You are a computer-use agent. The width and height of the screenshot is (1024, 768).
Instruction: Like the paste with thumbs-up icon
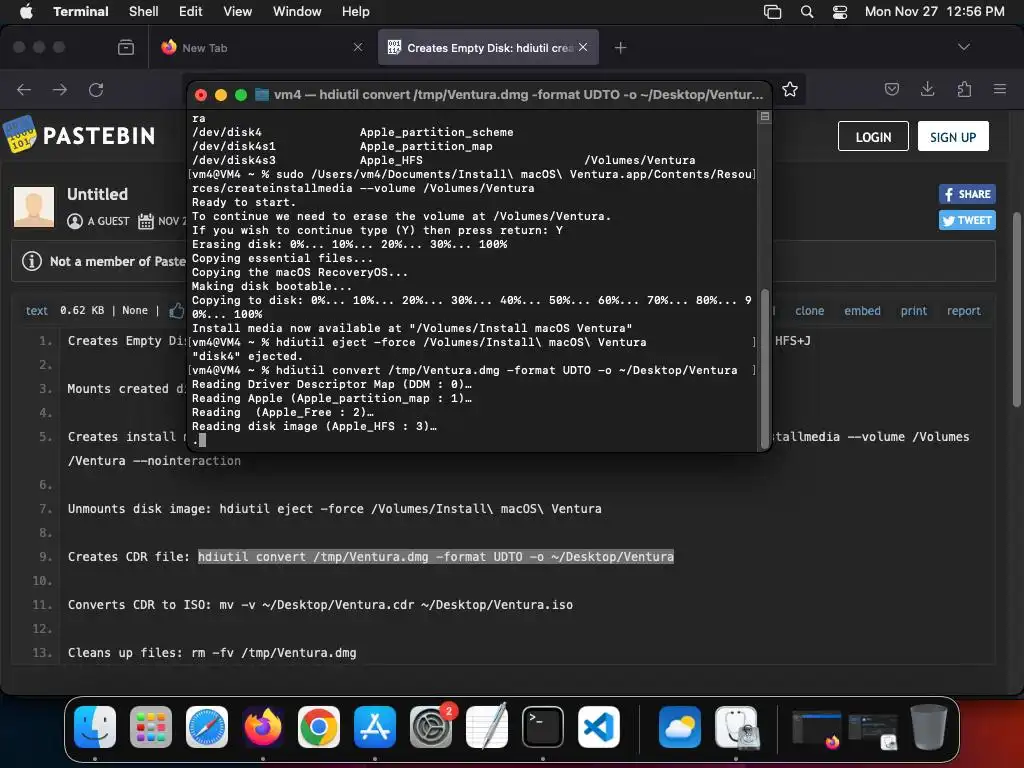pos(176,310)
